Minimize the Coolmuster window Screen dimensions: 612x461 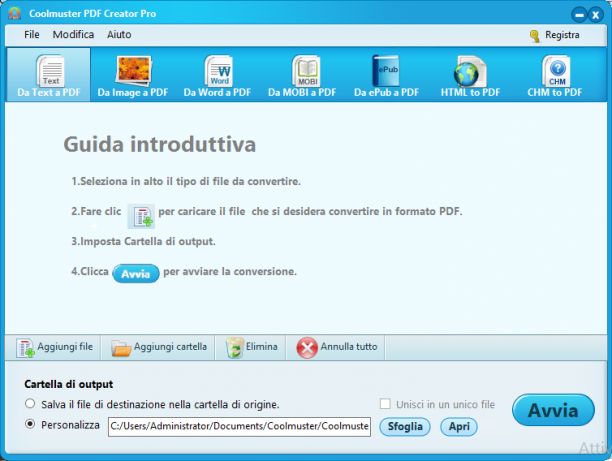[x=579, y=15]
